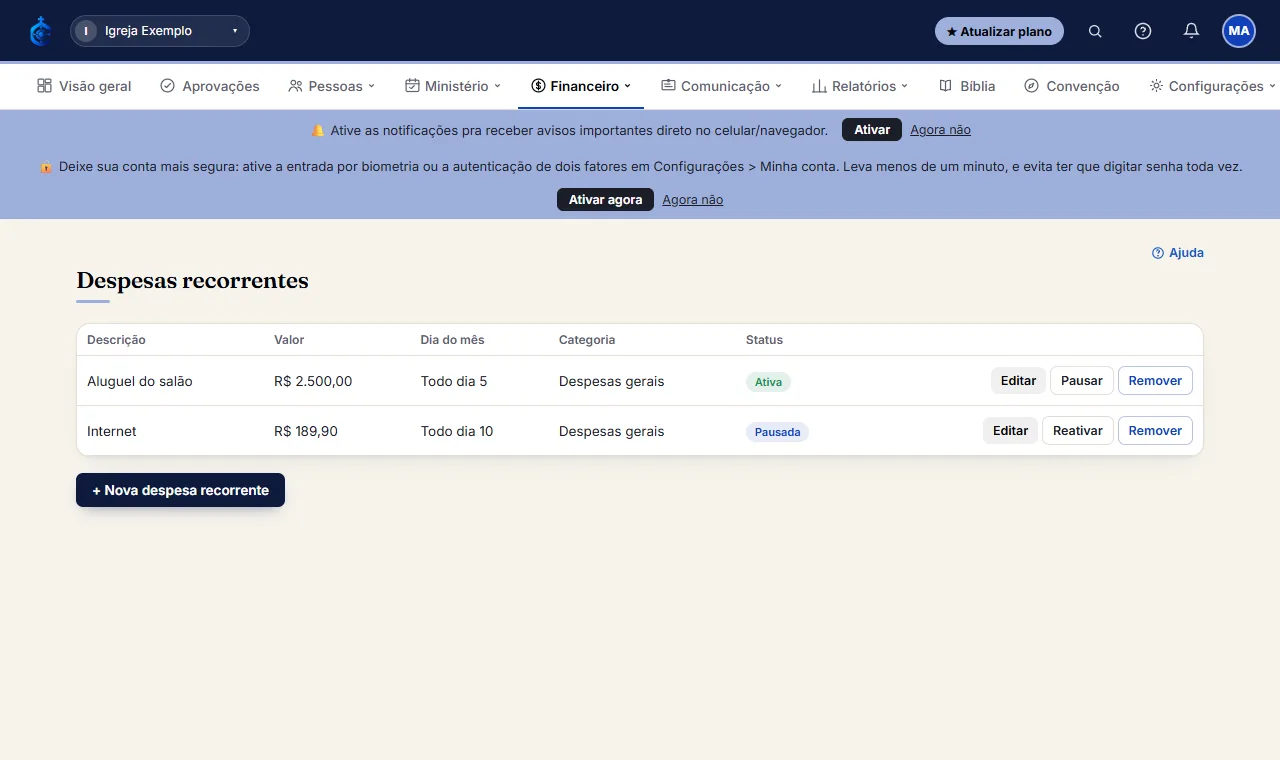The height and width of the screenshot is (760, 1280).
Task: Activate notifications with Ativar button
Action: pos(872,130)
